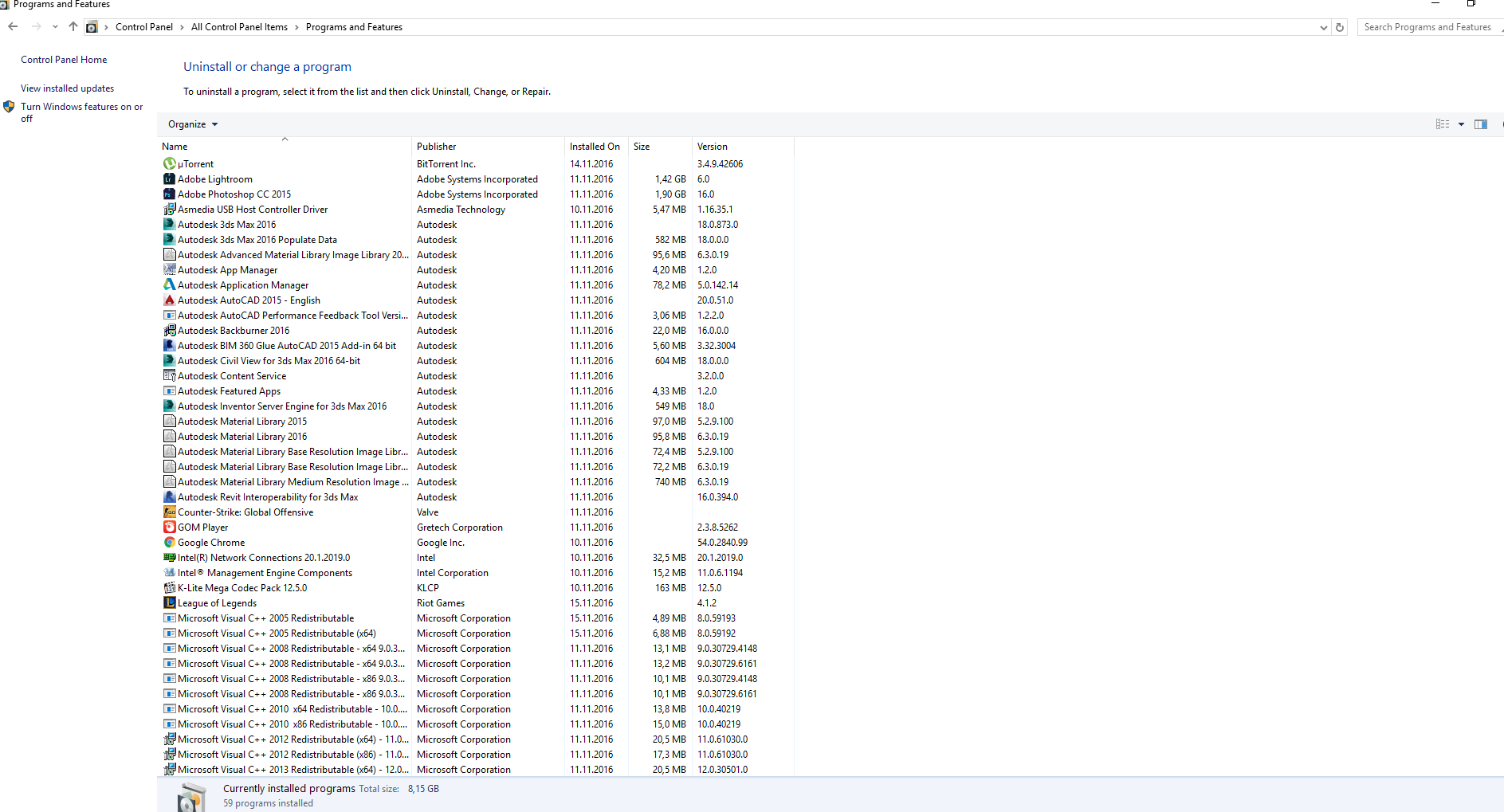Expand the Control Panel breadcrumb chevron
The image size is (1504, 812).
182,27
